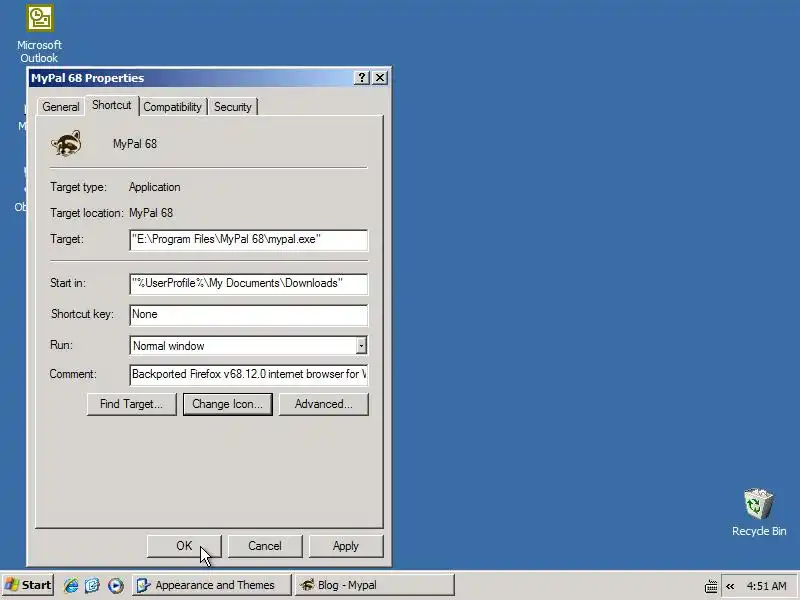Apply the shortcut changes

point(346,546)
